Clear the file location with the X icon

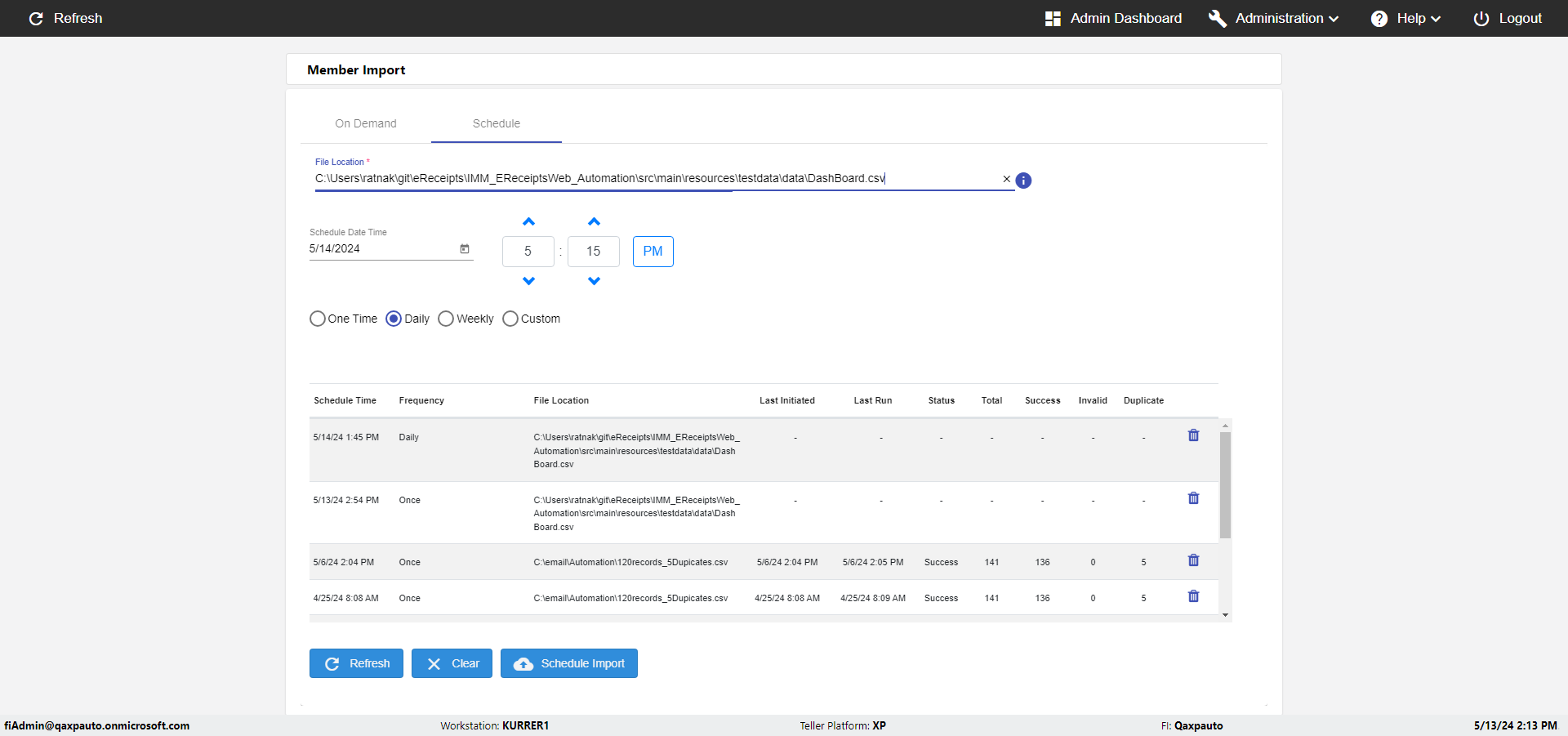[x=1006, y=179]
